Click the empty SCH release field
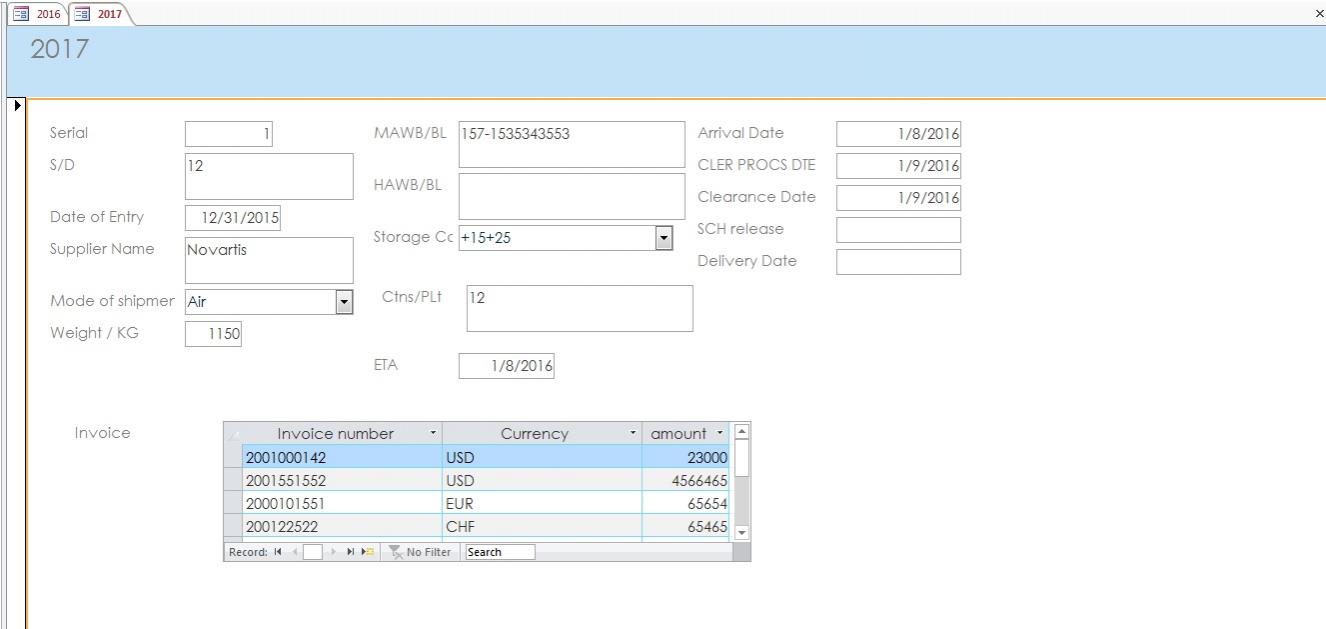1326x629 pixels. (x=898, y=230)
